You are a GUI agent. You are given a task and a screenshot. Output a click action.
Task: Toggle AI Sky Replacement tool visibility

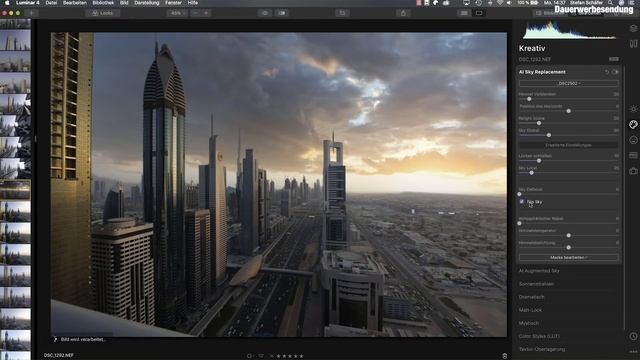click(x=615, y=72)
